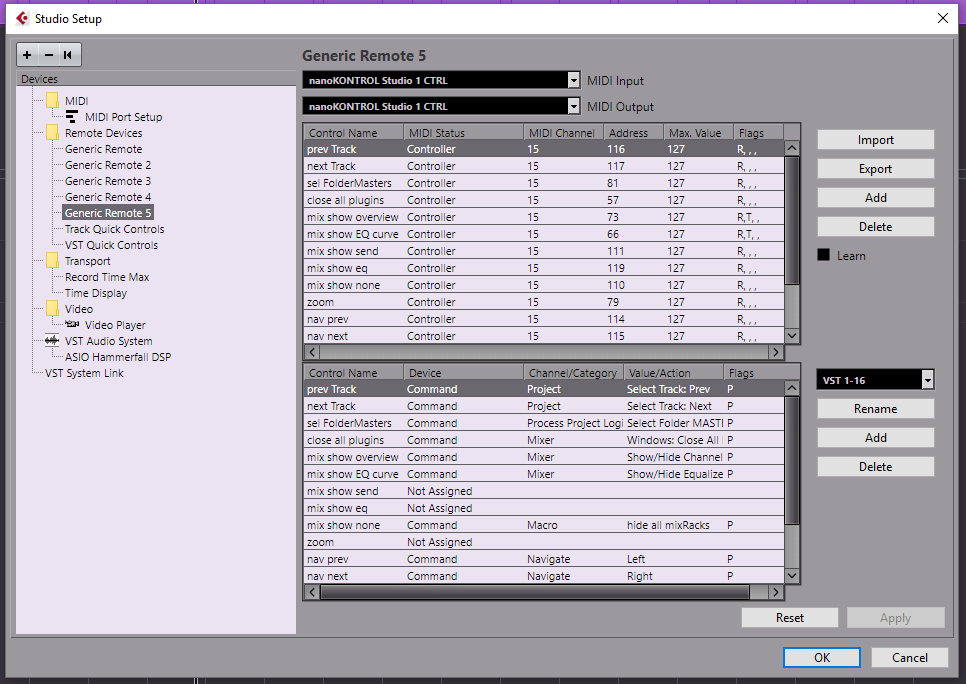Select Generic Remote 3 in the Devices tree
This screenshot has height=684, width=966.
click(107, 180)
